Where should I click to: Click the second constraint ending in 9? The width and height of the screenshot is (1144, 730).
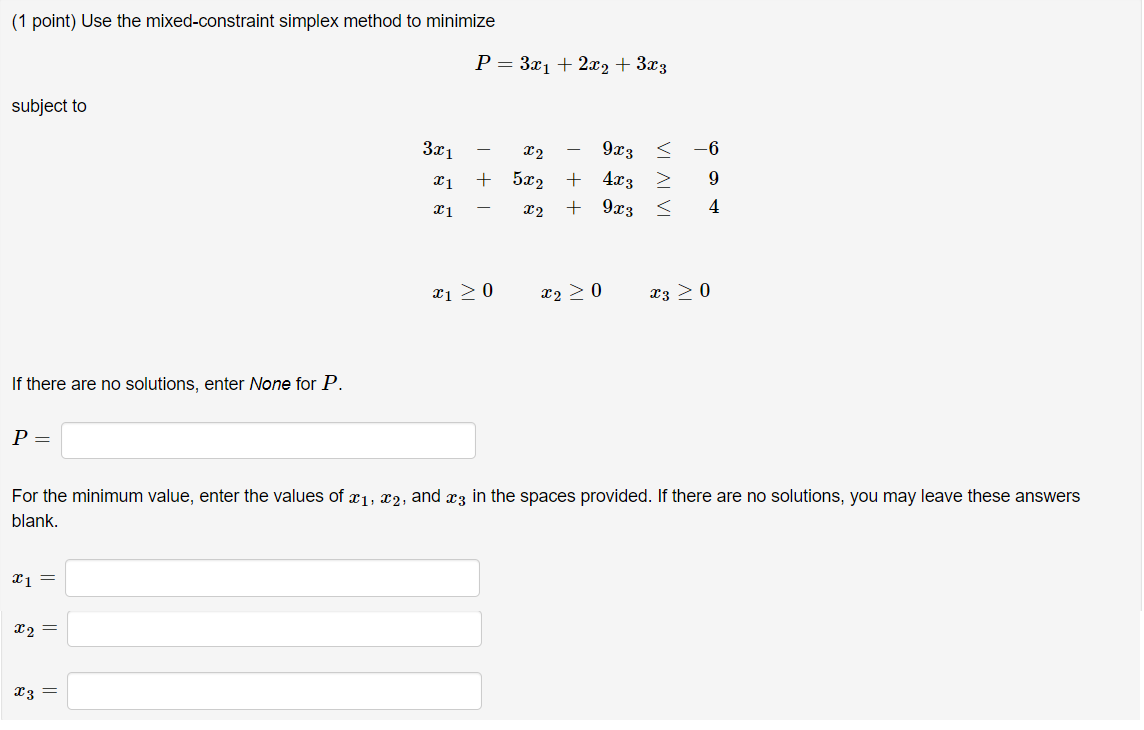[570, 179]
